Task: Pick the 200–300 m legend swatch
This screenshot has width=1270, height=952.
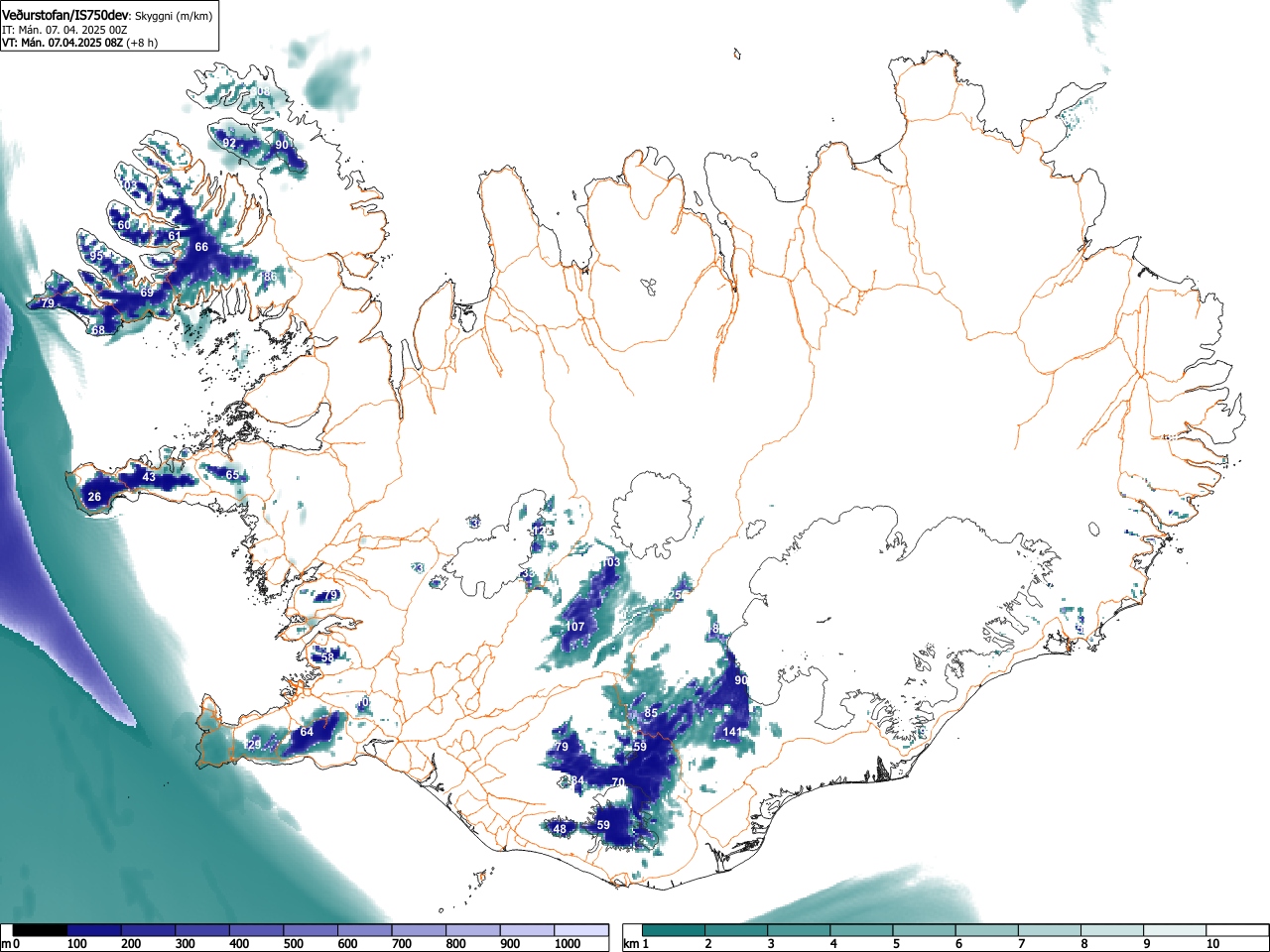Action: tap(148, 930)
